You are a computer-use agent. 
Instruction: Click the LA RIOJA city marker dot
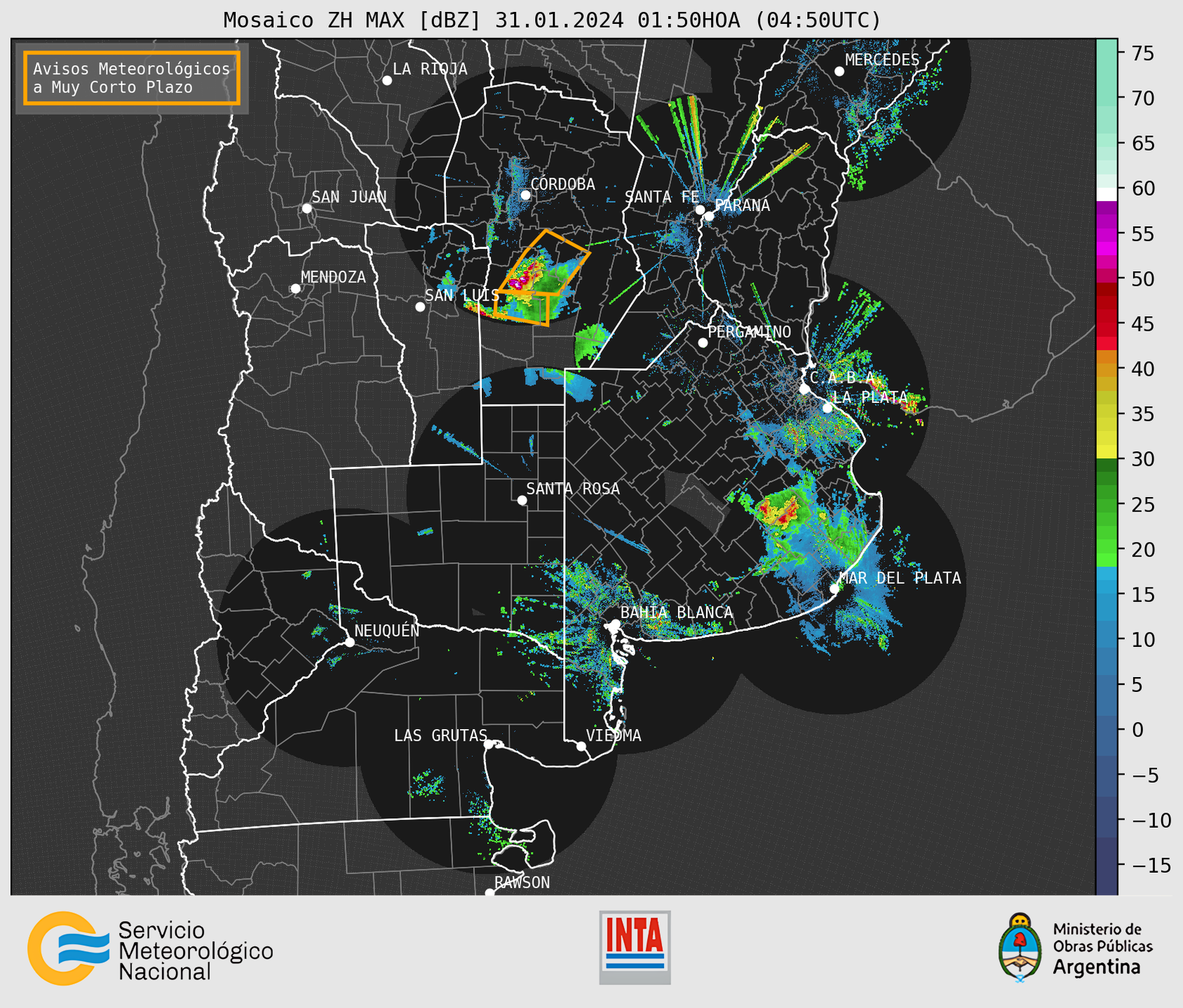[387, 81]
